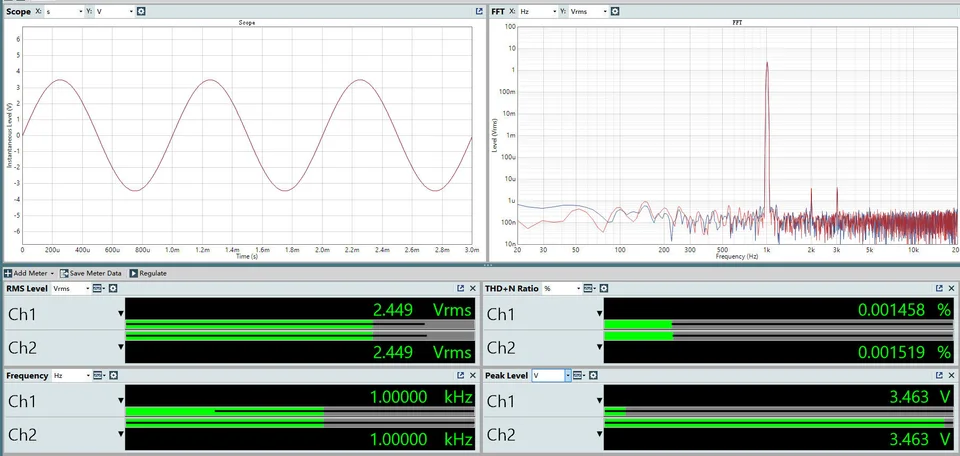Click RMS Level Ch1 reading 2.449 Vrms
960x456 pixels.
[x=422, y=310]
